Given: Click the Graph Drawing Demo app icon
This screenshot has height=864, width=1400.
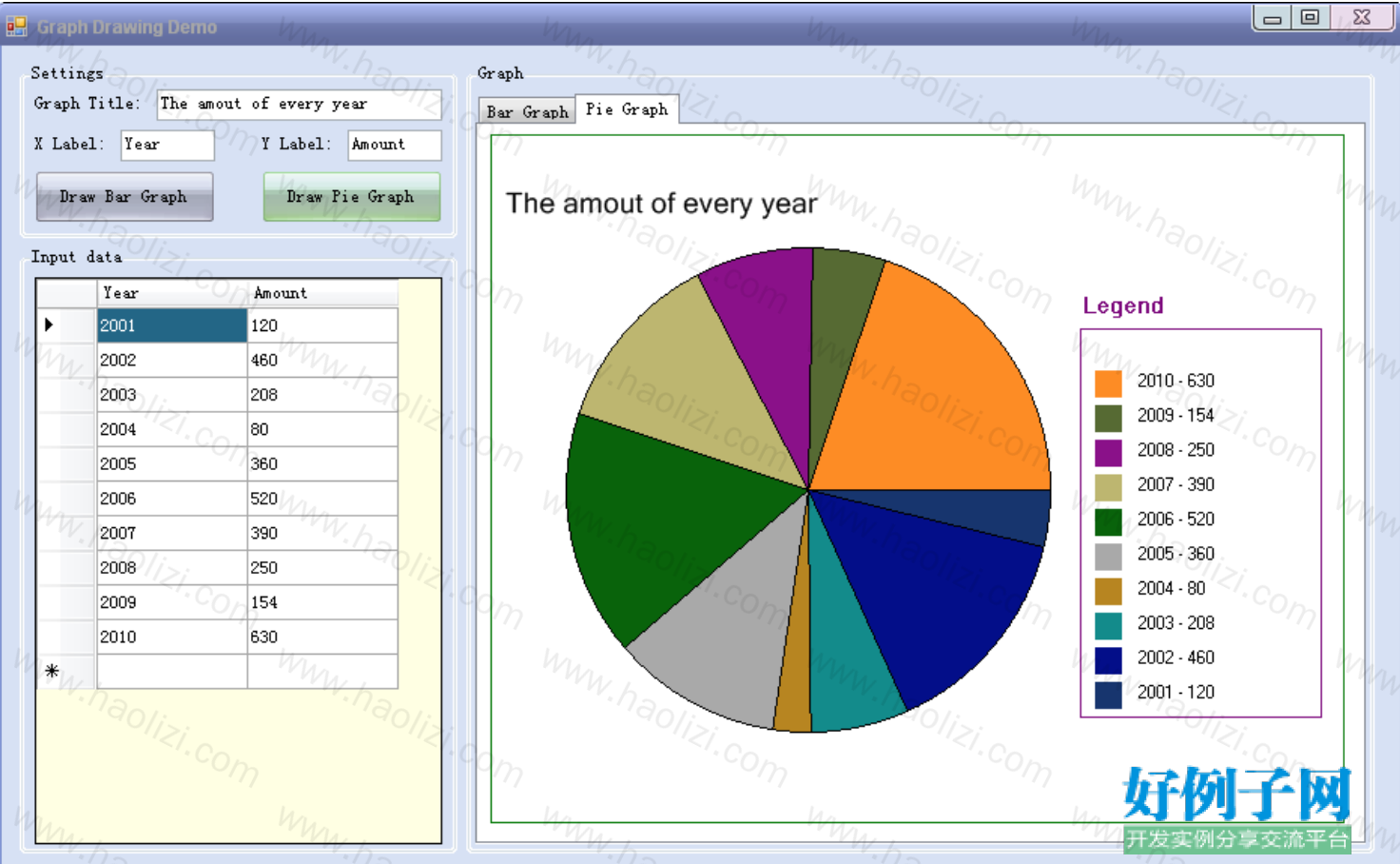Looking at the screenshot, I should (x=16, y=26).
